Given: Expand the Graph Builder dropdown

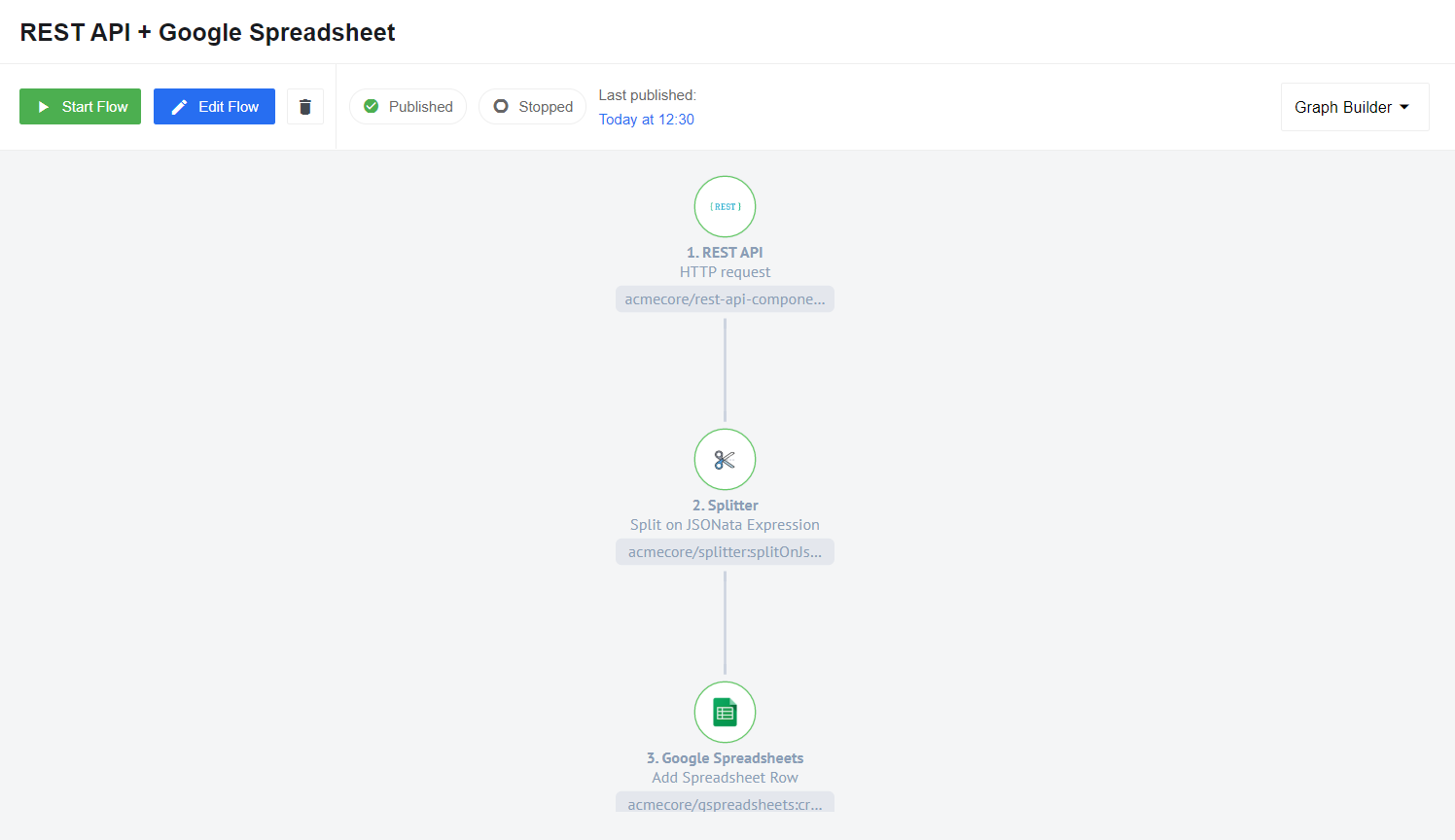Looking at the screenshot, I should (1355, 107).
